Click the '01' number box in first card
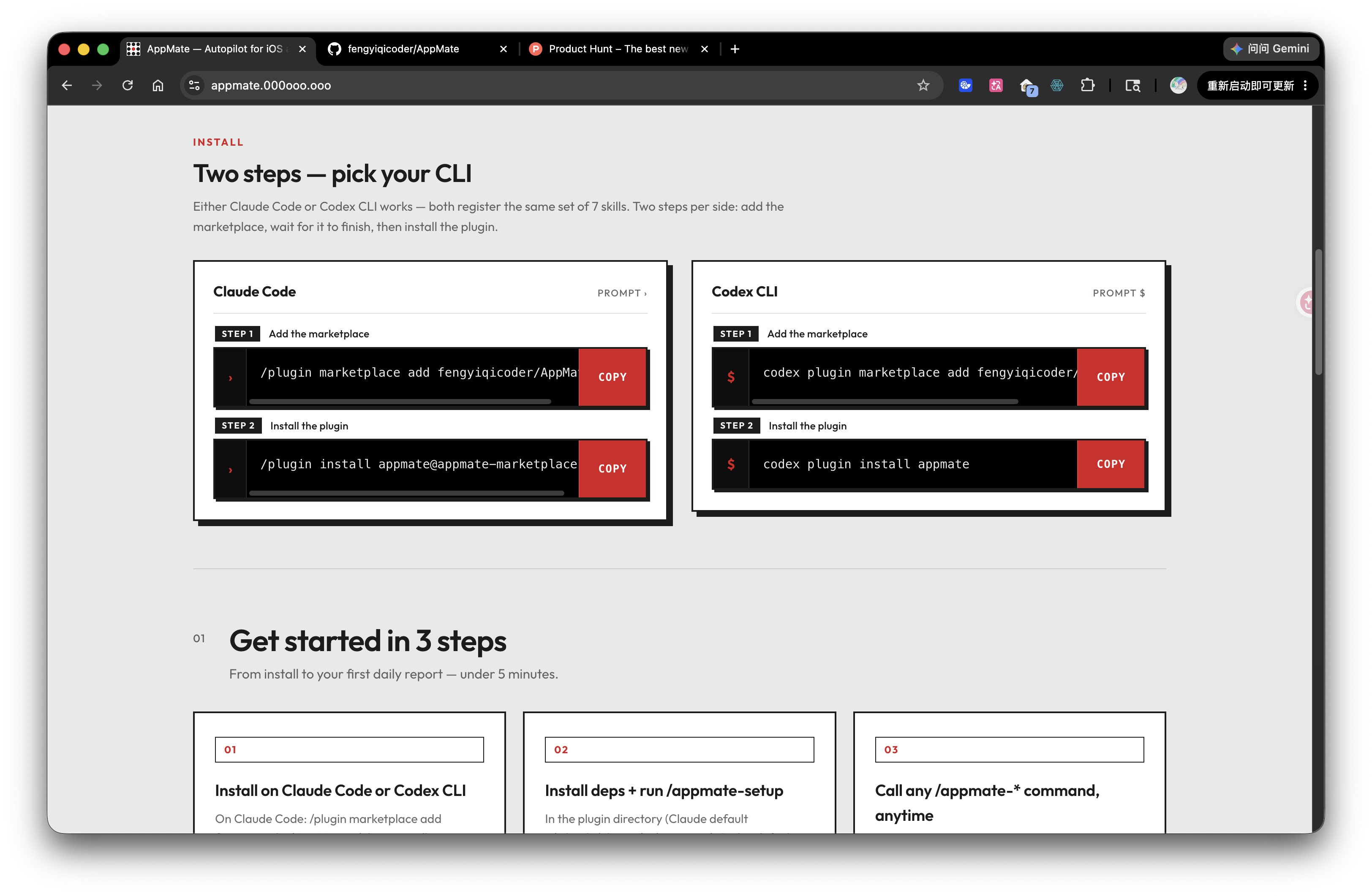 [x=349, y=749]
